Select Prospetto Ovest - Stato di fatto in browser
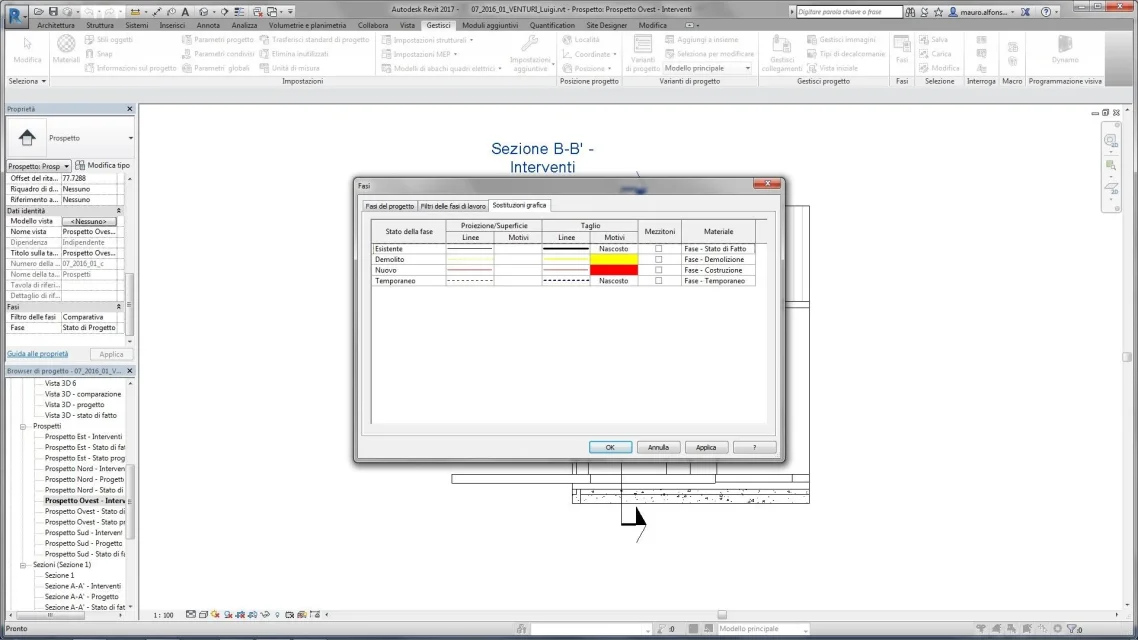Image resolution: width=1138 pixels, height=640 pixels. coord(85,512)
